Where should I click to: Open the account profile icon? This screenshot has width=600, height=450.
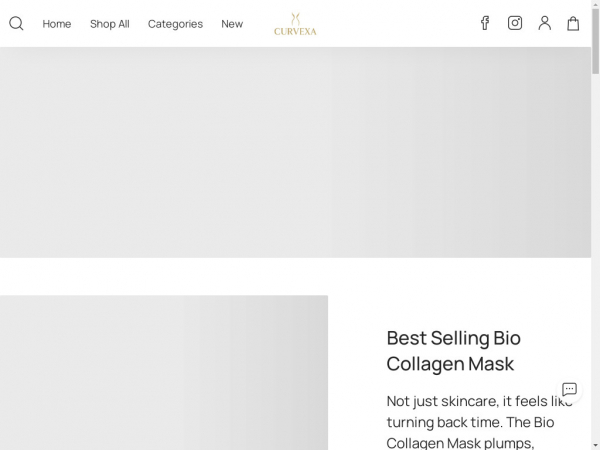544,23
